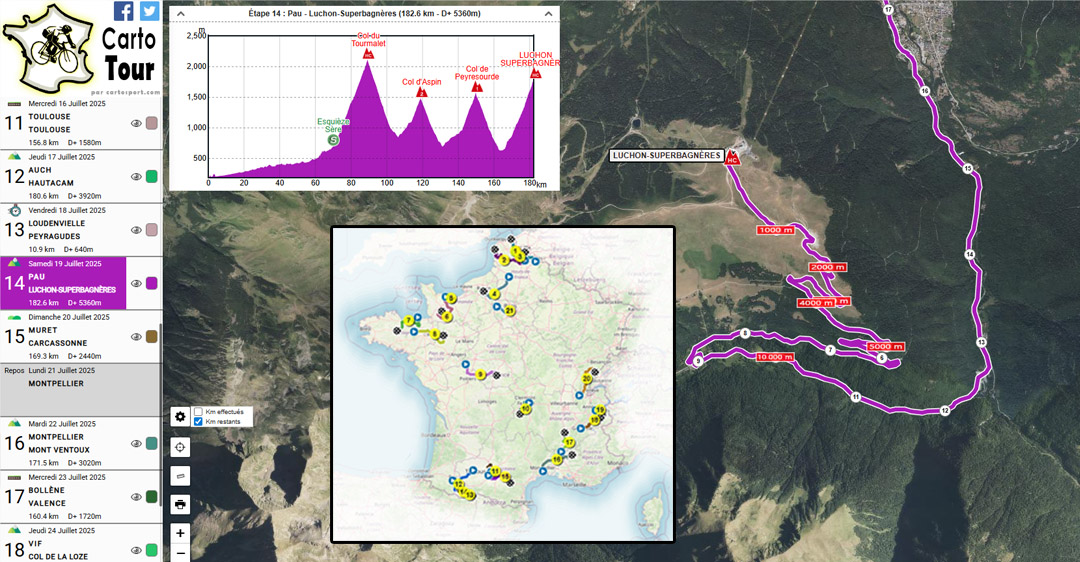Enable the 'Km effectués' checkbox
1080x562 pixels.
click(199, 411)
